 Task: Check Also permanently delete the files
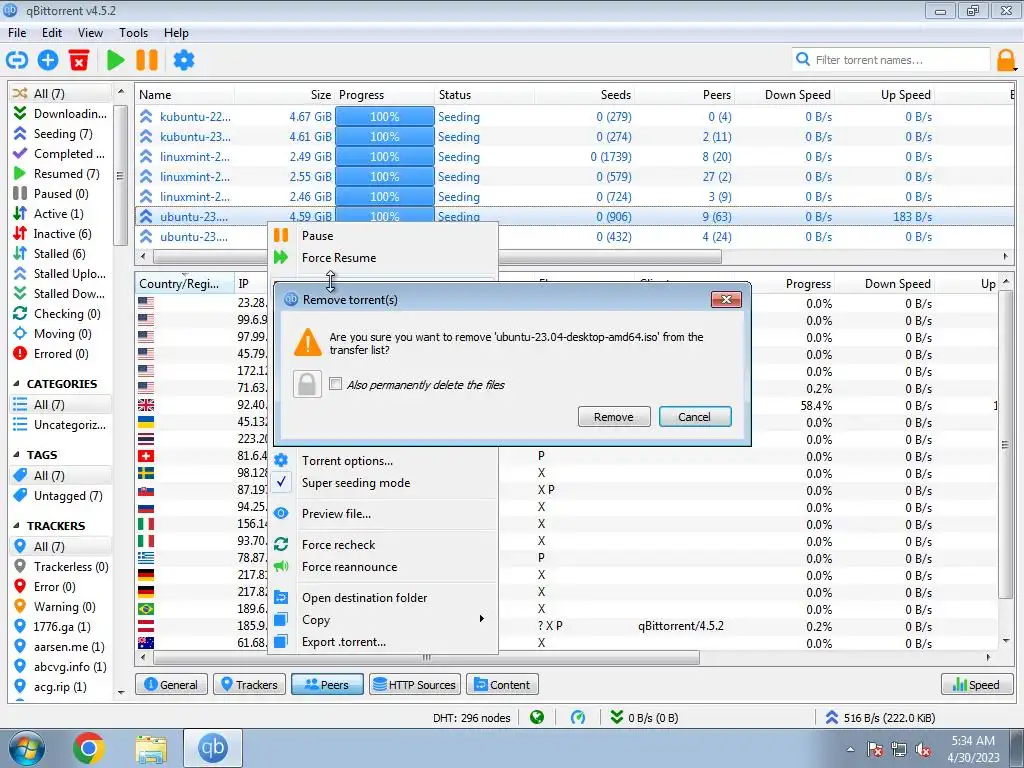(x=336, y=384)
